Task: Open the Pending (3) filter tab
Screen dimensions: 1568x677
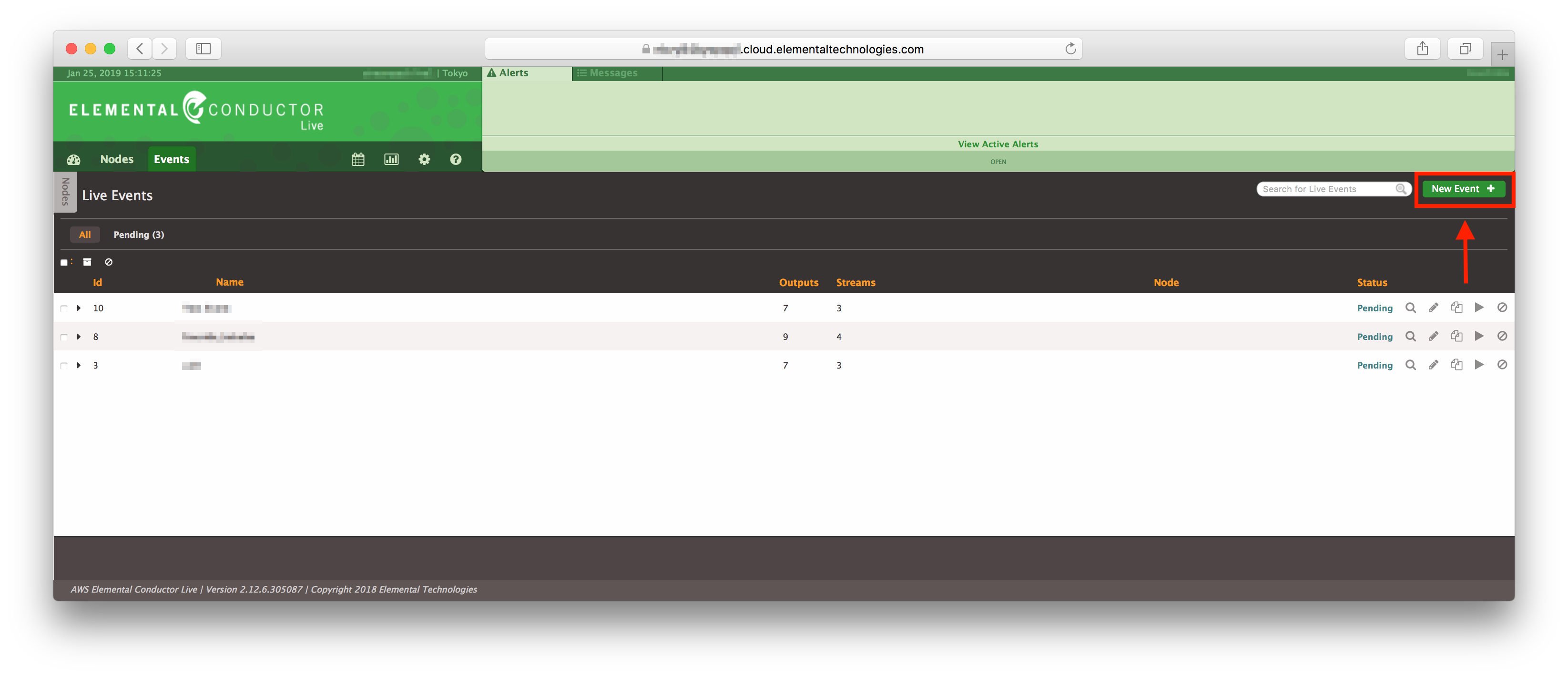Action: (x=139, y=235)
